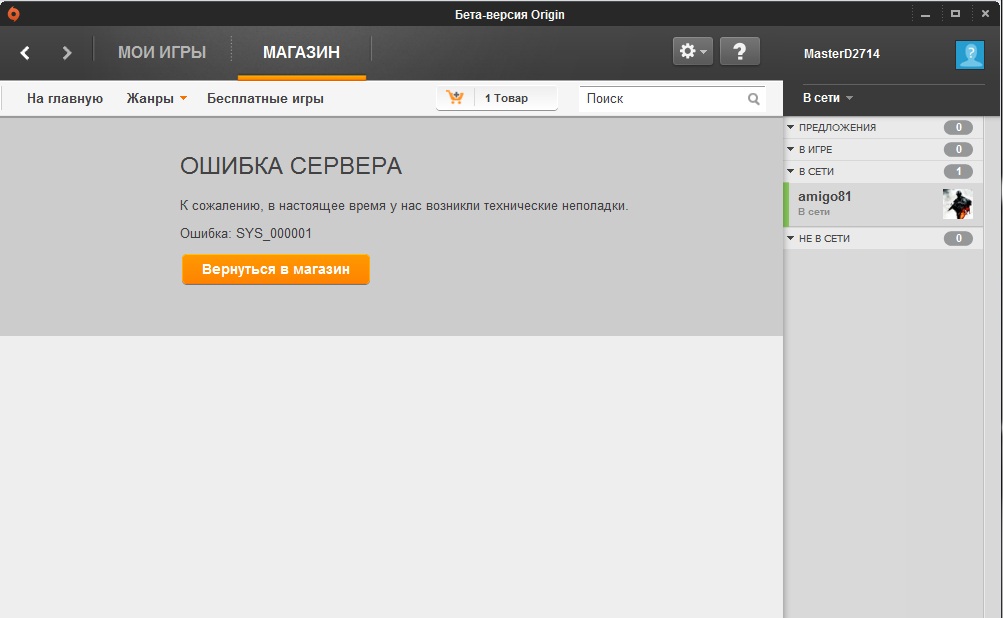Select friend amigo81 in the list
The height and width of the screenshot is (618, 1003).
[883, 205]
